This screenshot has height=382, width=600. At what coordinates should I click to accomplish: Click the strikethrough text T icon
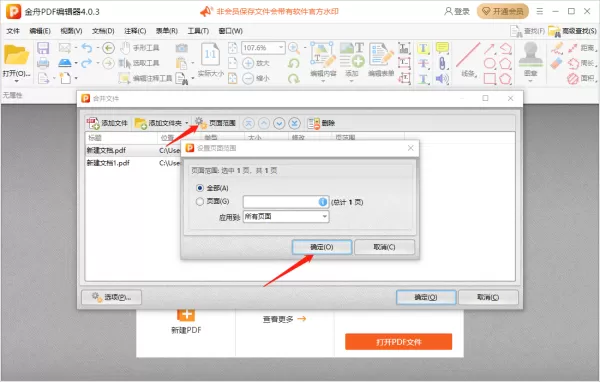point(423,63)
